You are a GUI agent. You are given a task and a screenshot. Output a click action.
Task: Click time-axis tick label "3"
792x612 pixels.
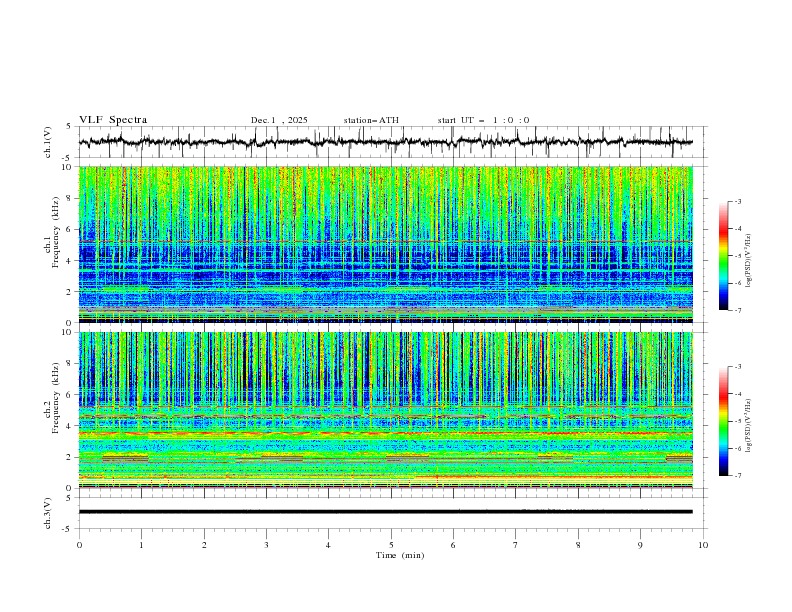pyautogui.click(x=266, y=545)
